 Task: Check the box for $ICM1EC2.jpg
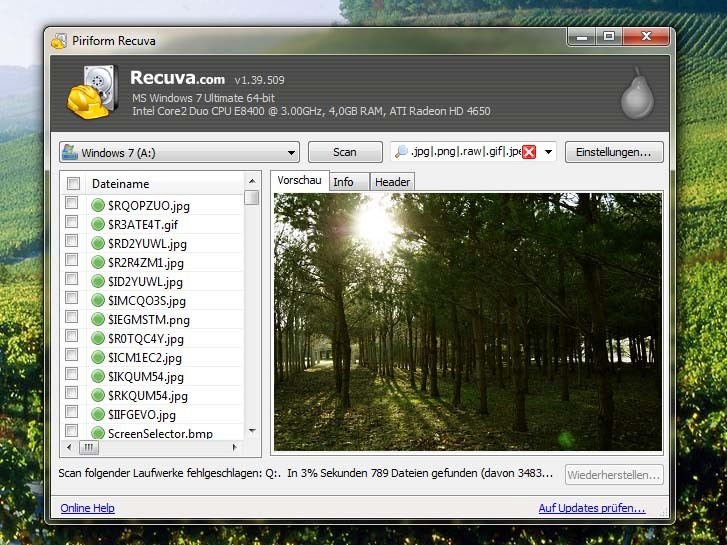pos(71,355)
